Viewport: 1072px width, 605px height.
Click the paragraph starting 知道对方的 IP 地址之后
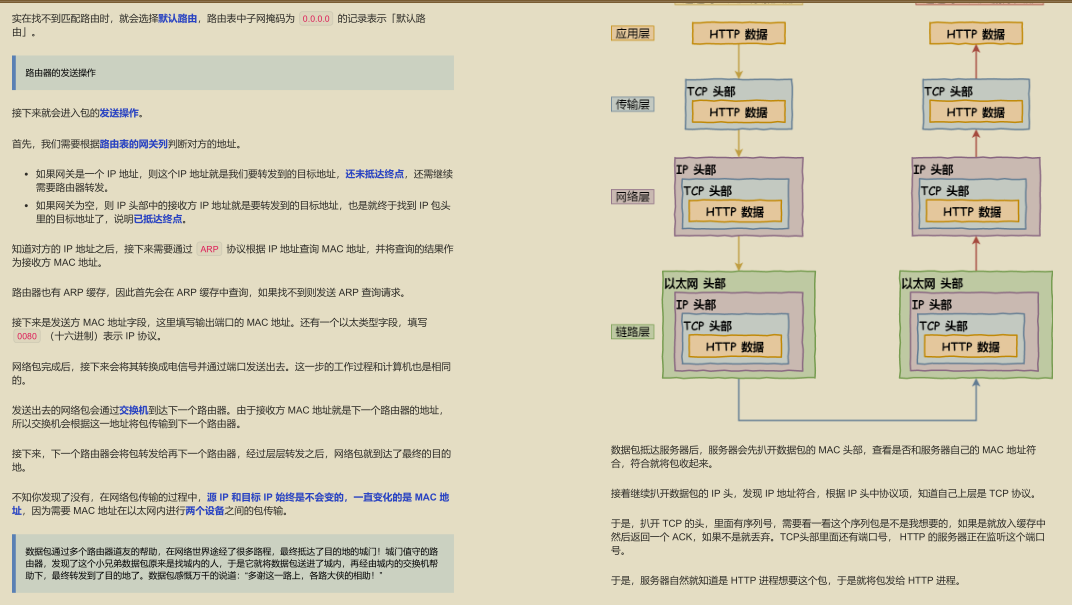232,256
